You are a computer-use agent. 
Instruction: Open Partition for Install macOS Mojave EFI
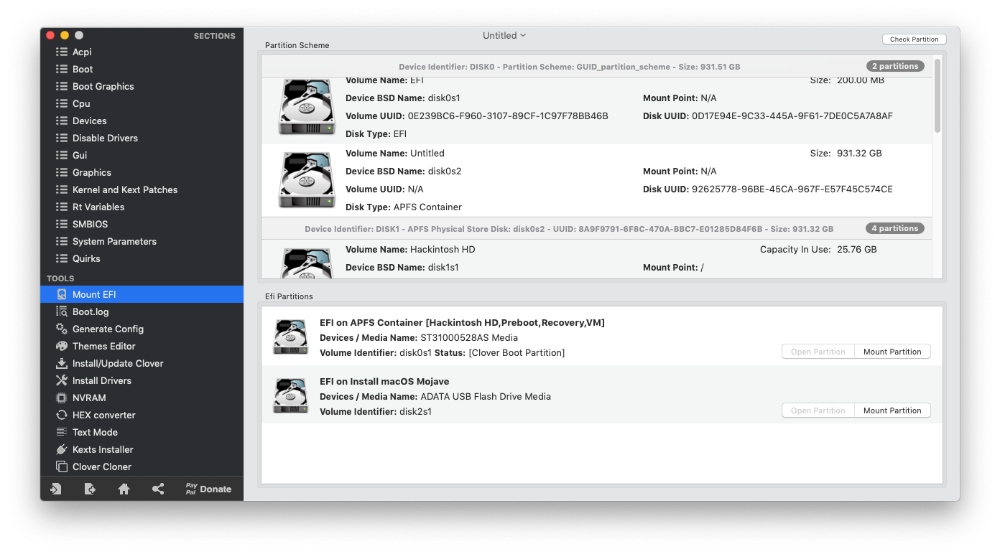[818, 411]
